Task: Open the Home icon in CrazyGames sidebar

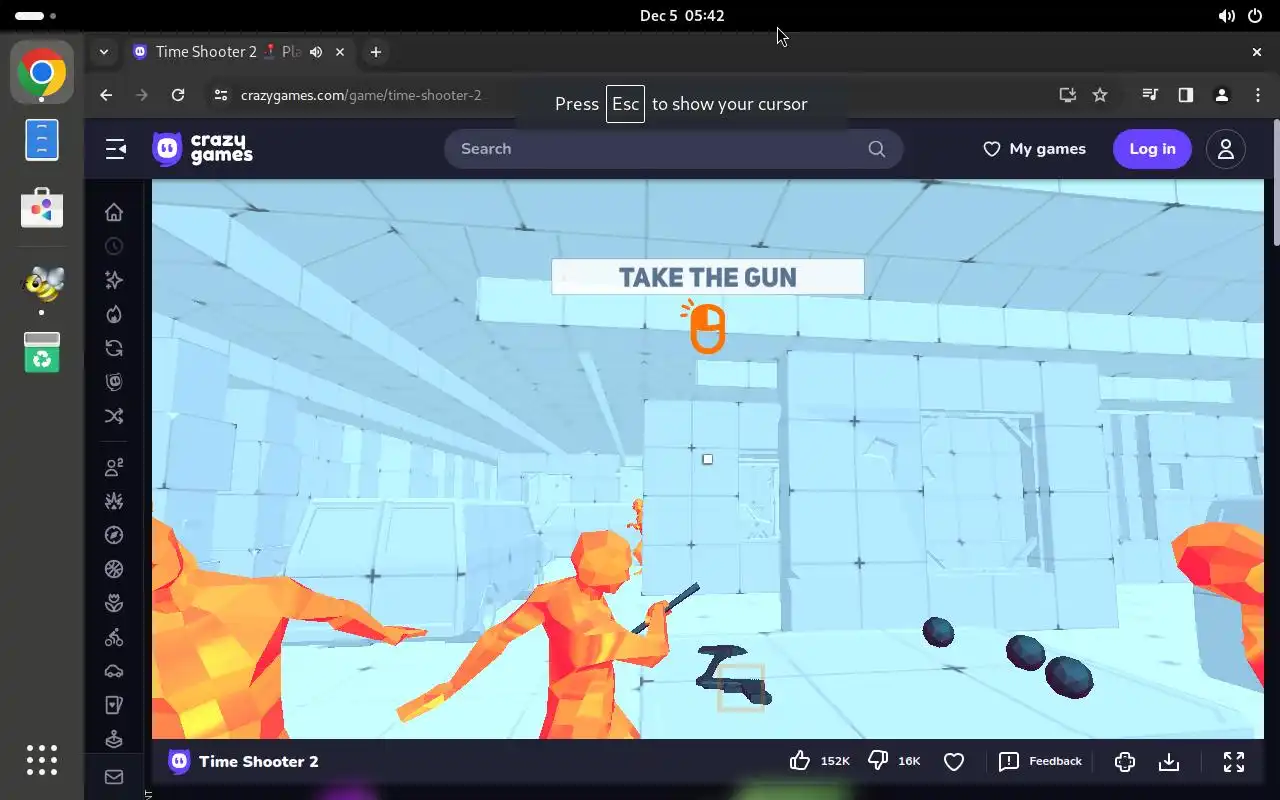Action: pyautogui.click(x=114, y=212)
